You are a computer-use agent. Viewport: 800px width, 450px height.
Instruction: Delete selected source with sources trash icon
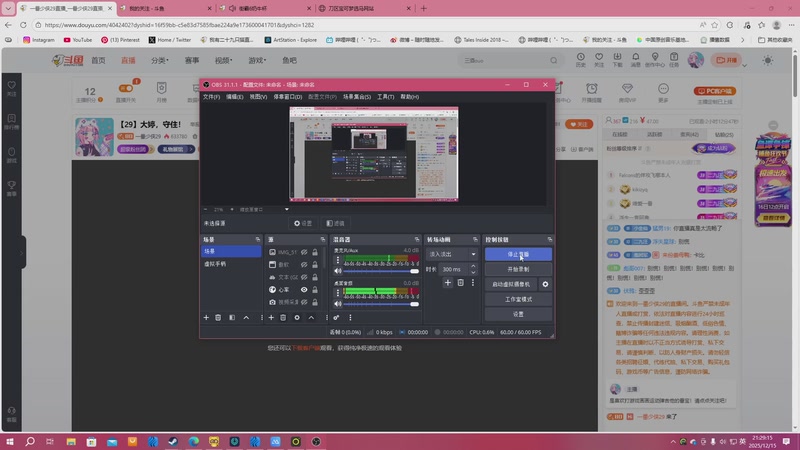(283, 317)
